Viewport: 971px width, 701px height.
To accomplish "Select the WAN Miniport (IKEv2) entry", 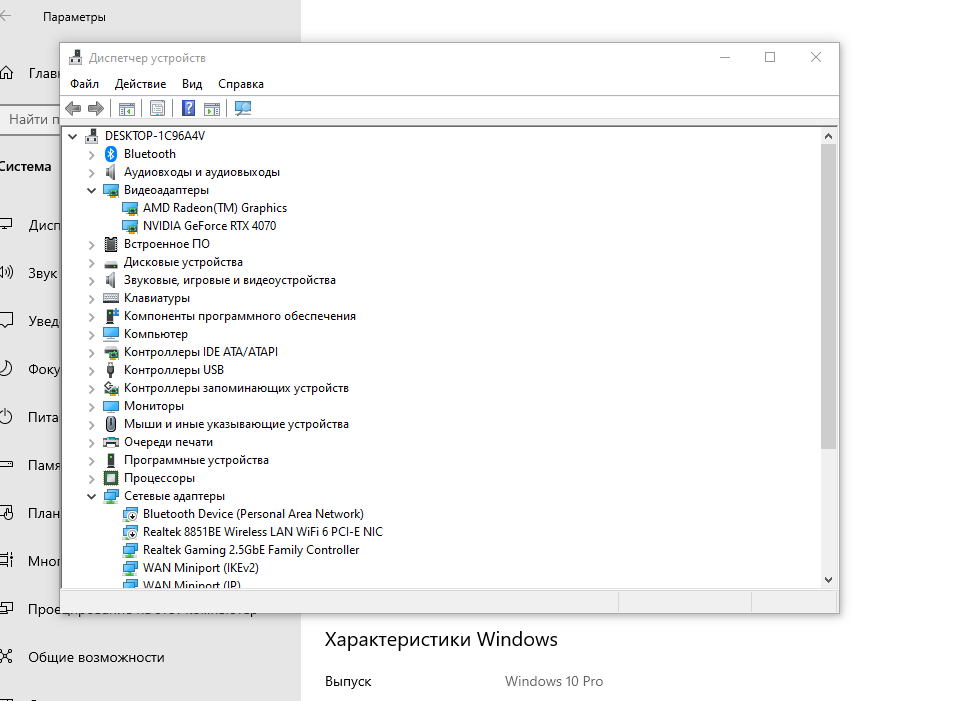I will coord(201,568).
